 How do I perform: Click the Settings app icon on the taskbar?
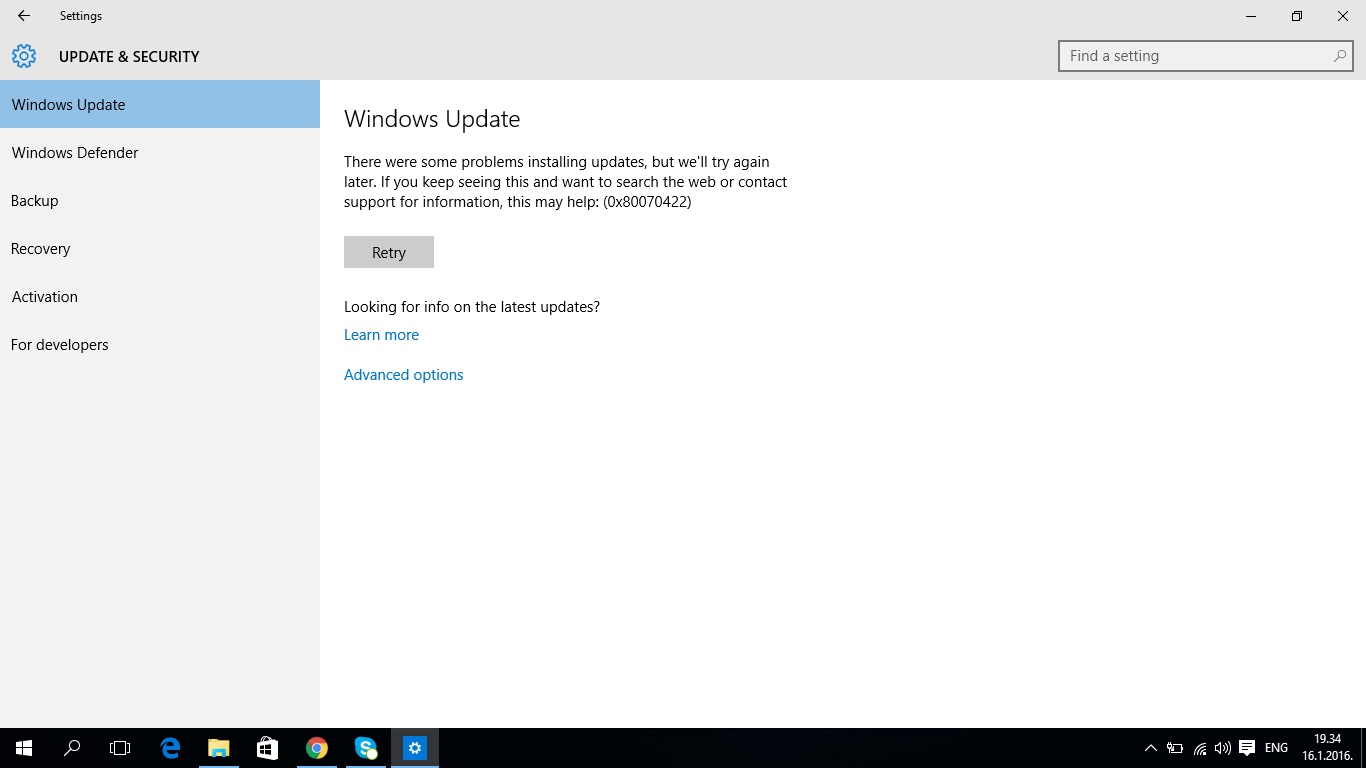(x=414, y=748)
